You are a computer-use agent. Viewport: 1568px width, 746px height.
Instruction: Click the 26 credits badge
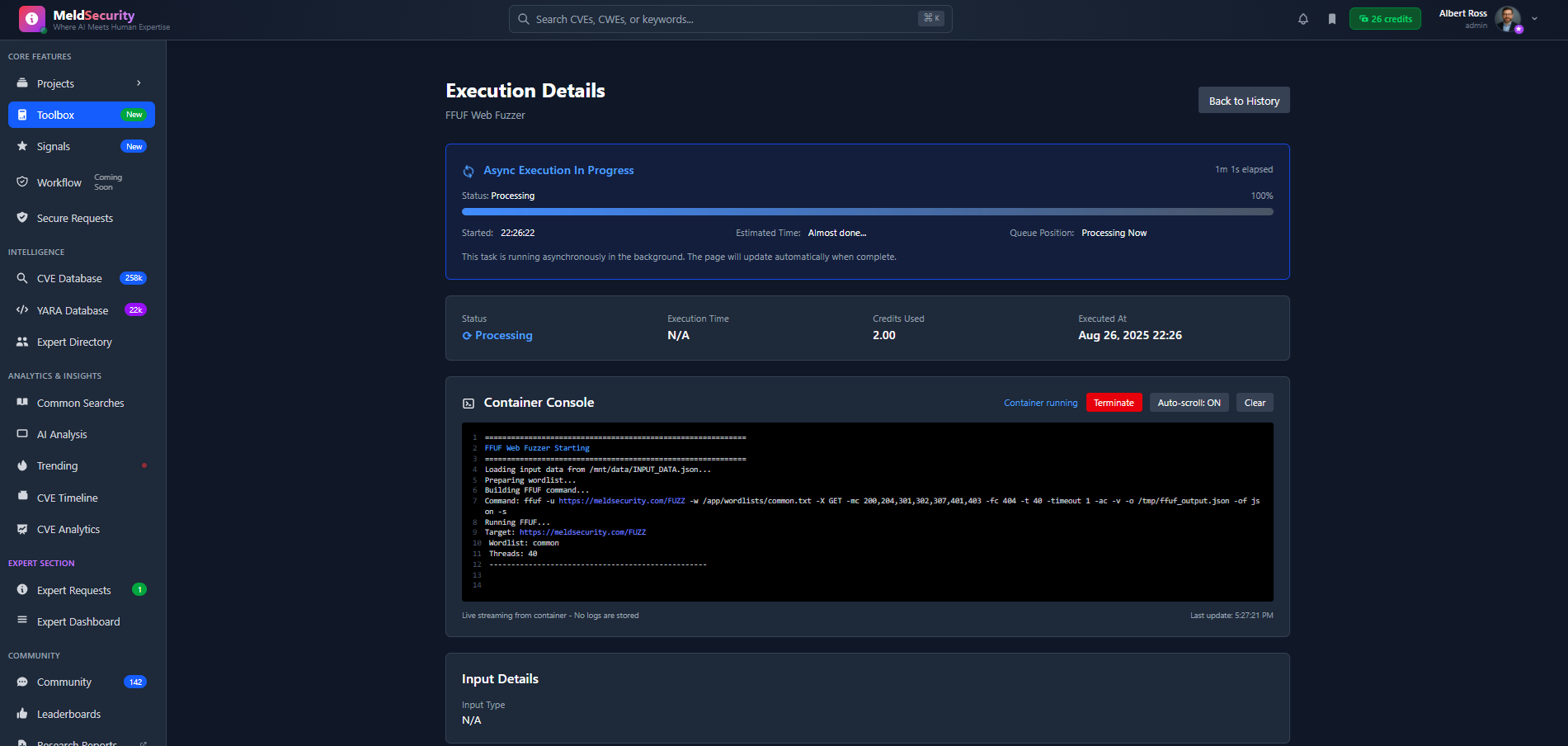tap(1385, 19)
